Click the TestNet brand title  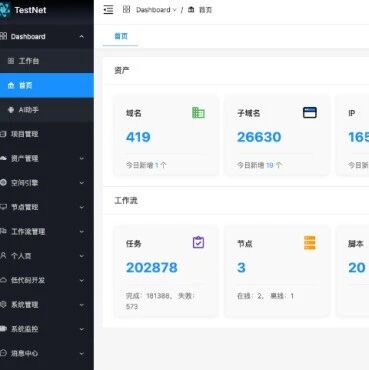[x=30, y=10]
